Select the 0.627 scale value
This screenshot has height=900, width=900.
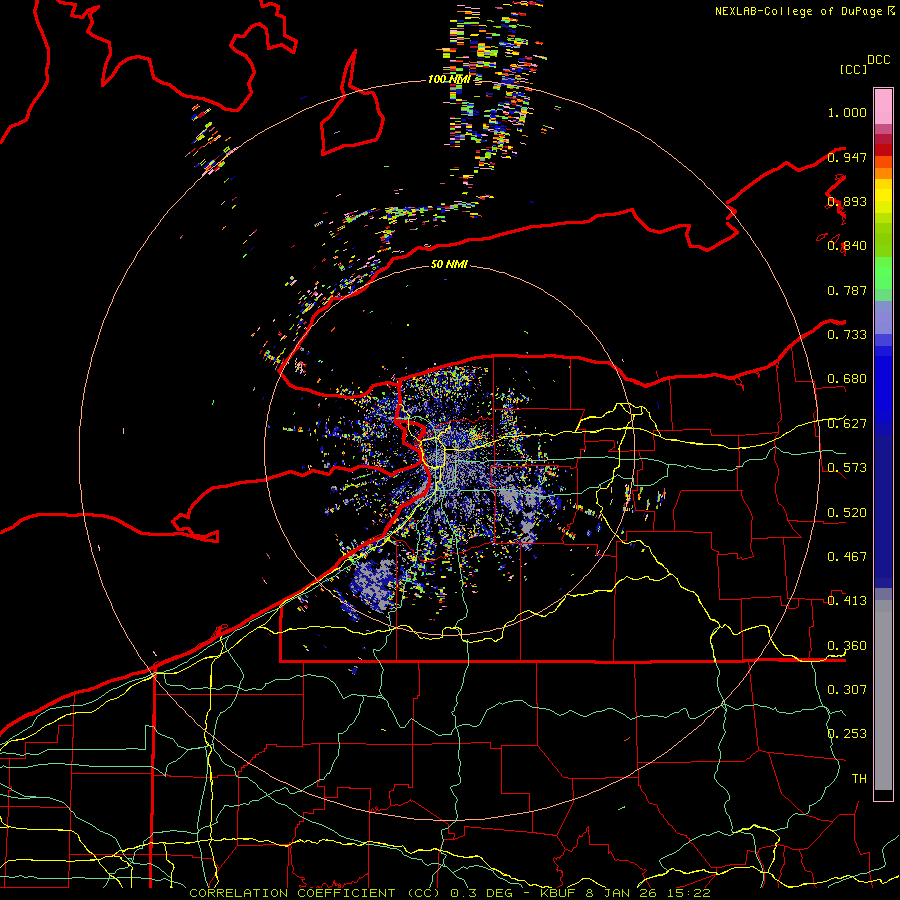tap(847, 424)
